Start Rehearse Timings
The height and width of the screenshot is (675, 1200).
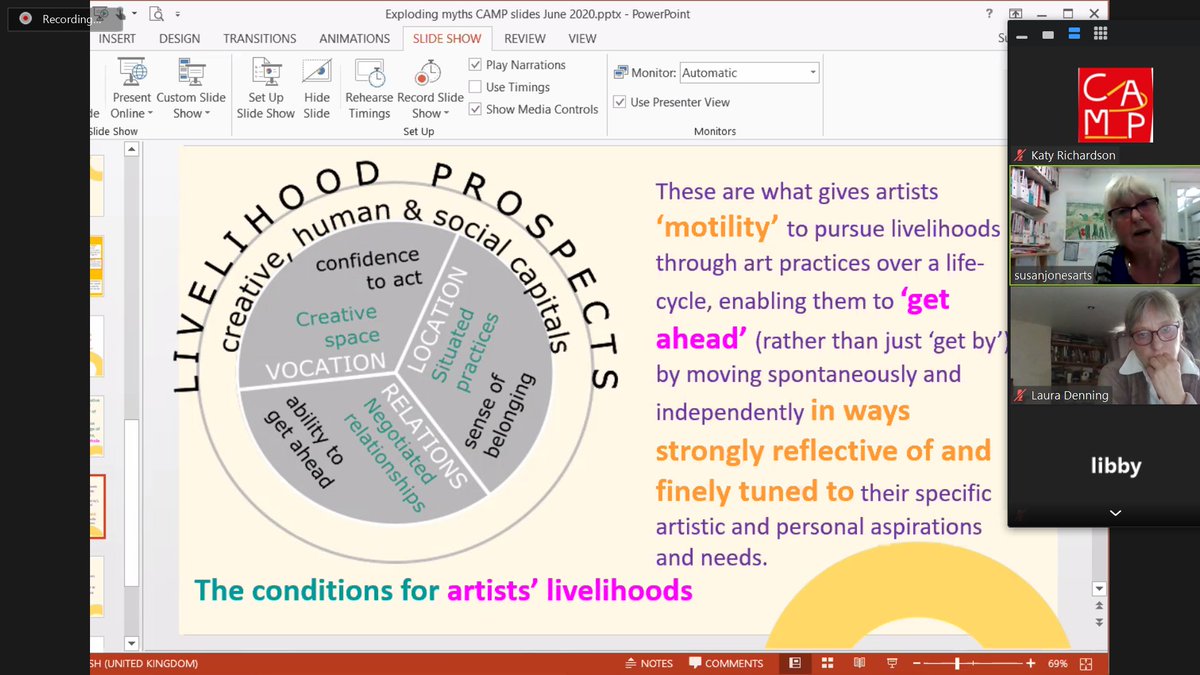(369, 89)
